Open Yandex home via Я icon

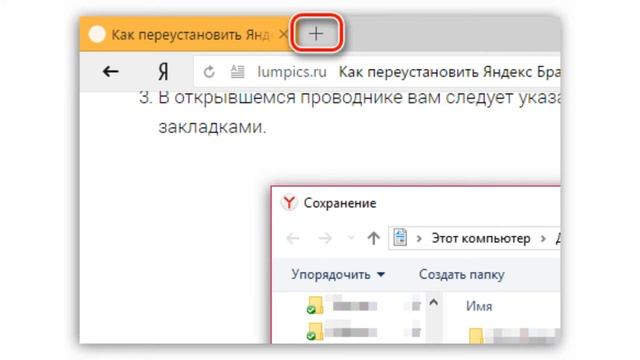(163, 72)
